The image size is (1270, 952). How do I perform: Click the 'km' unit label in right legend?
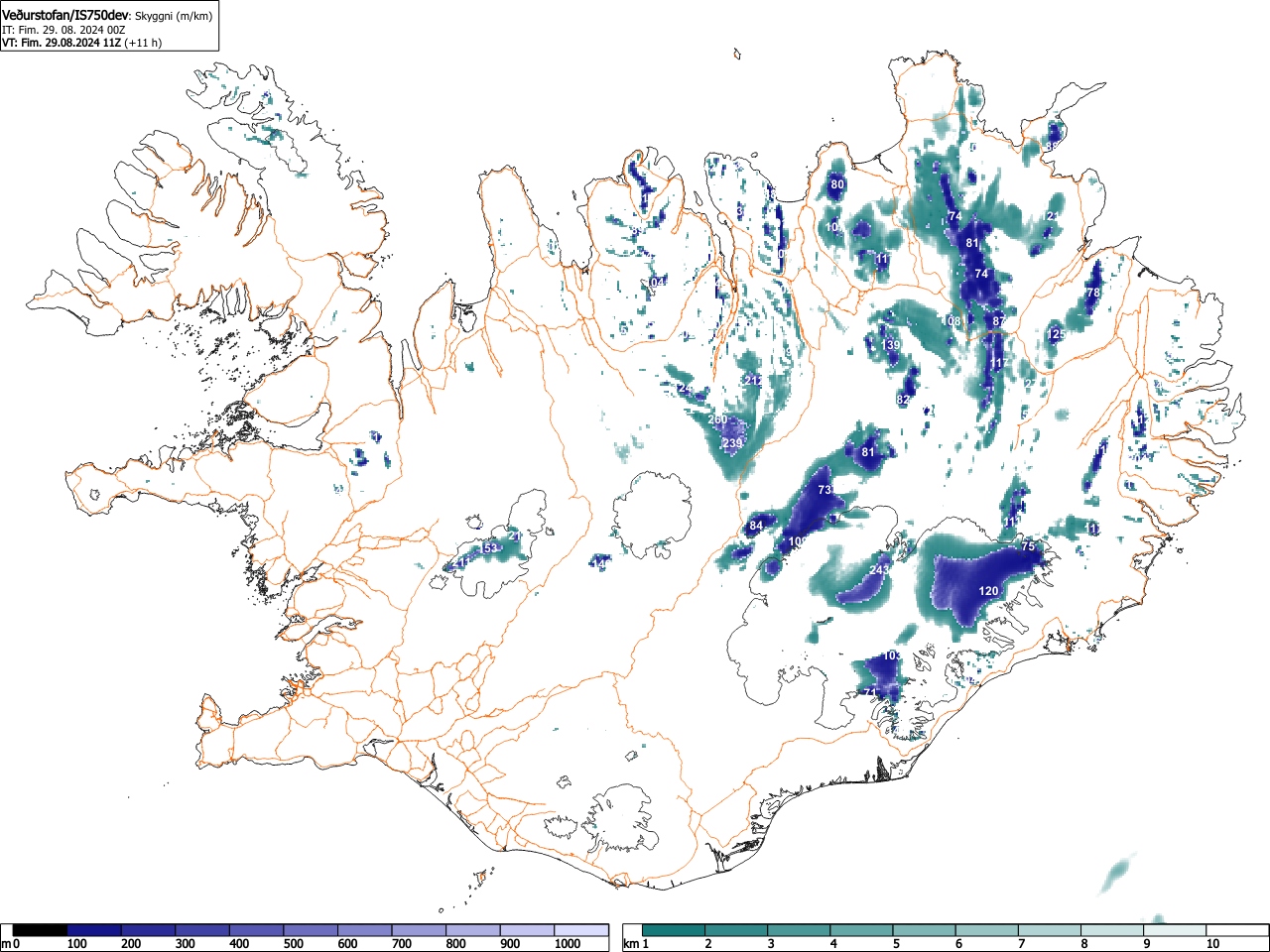tap(631, 944)
